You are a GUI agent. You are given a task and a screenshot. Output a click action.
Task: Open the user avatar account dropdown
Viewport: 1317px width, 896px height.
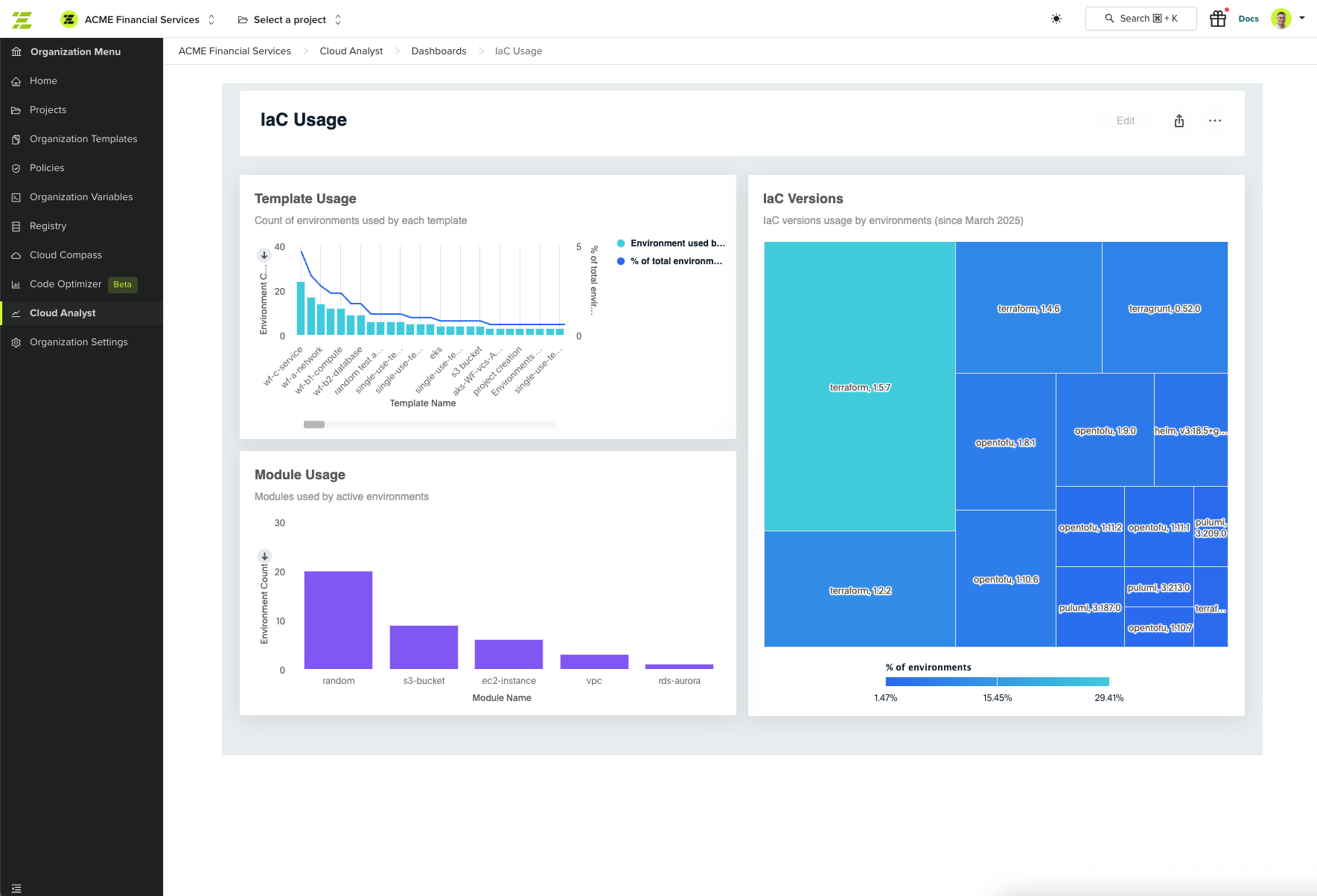1288,19
